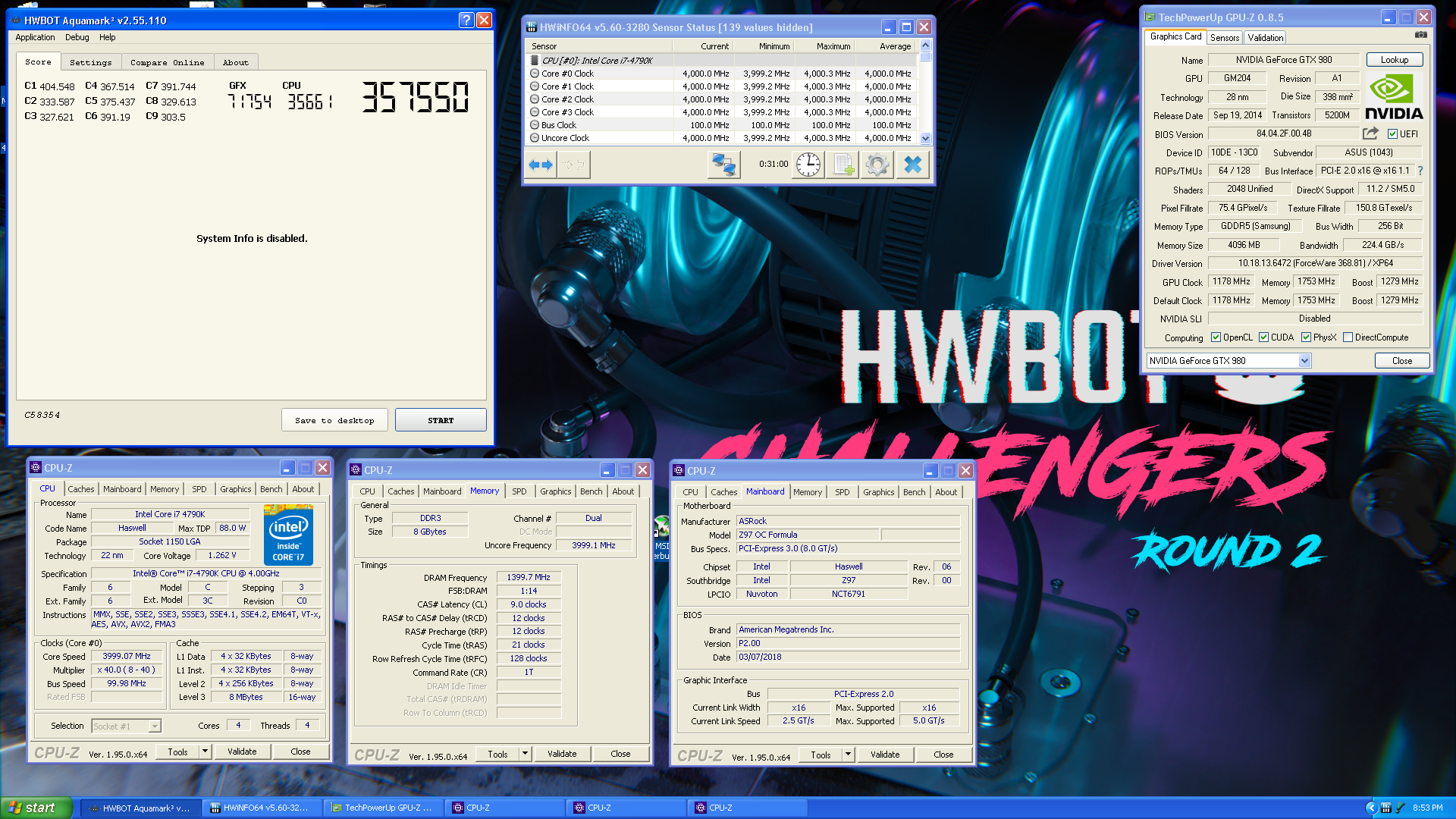The width and height of the screenshot is (1456, 819).
Task: Open SPD tab in CPU-Z Memory window
Action: (519, 491)
